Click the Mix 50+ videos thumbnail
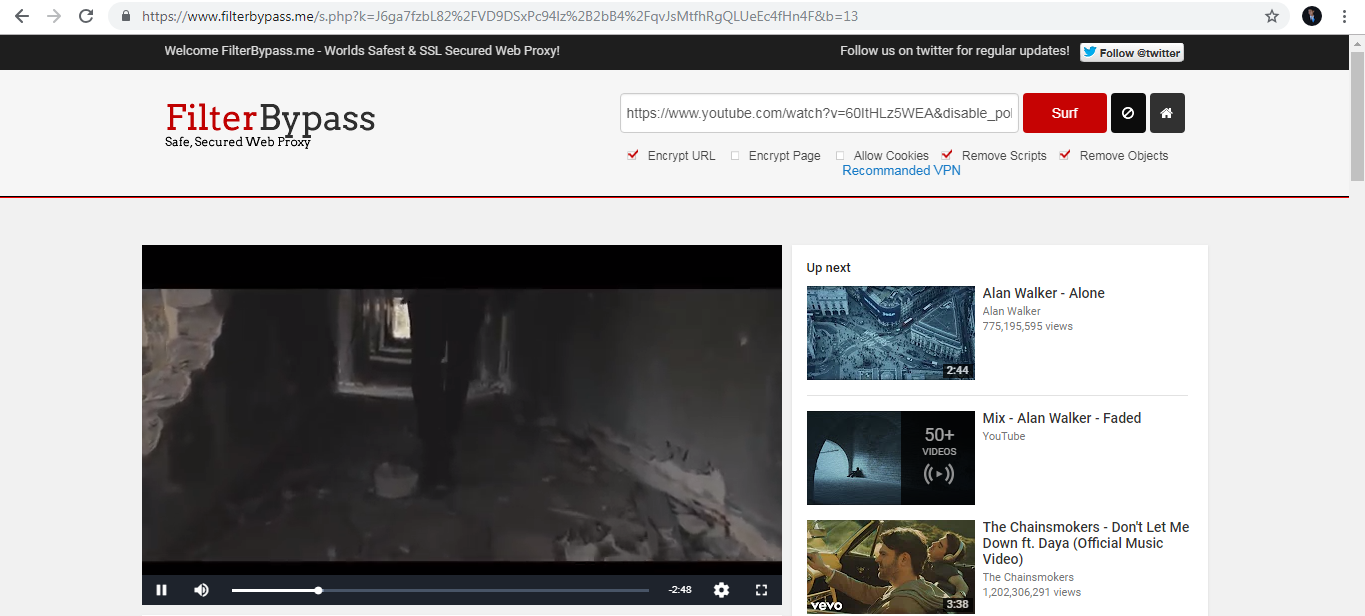This screenshot has width=1365, height=616. (x=890, y=458)
